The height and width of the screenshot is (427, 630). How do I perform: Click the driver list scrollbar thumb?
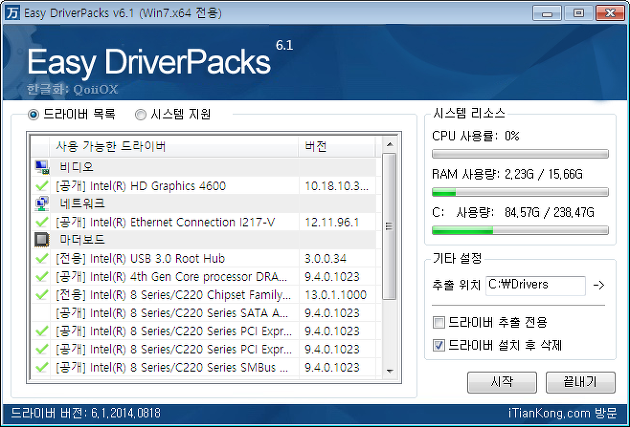(389, 227)
